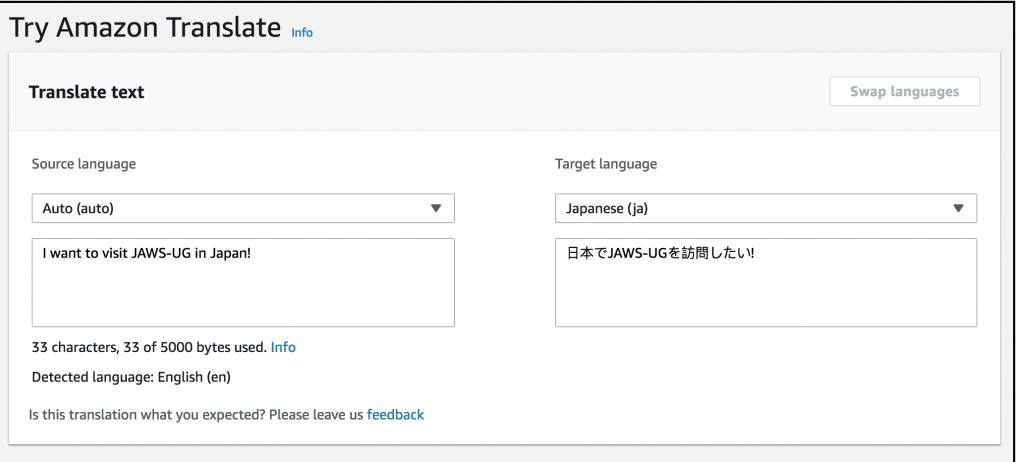This screenshot has width=1016, height=462.
Task: Click text 'I want to visit JAWS-UG in Japan!'
Action: (146, 254)
